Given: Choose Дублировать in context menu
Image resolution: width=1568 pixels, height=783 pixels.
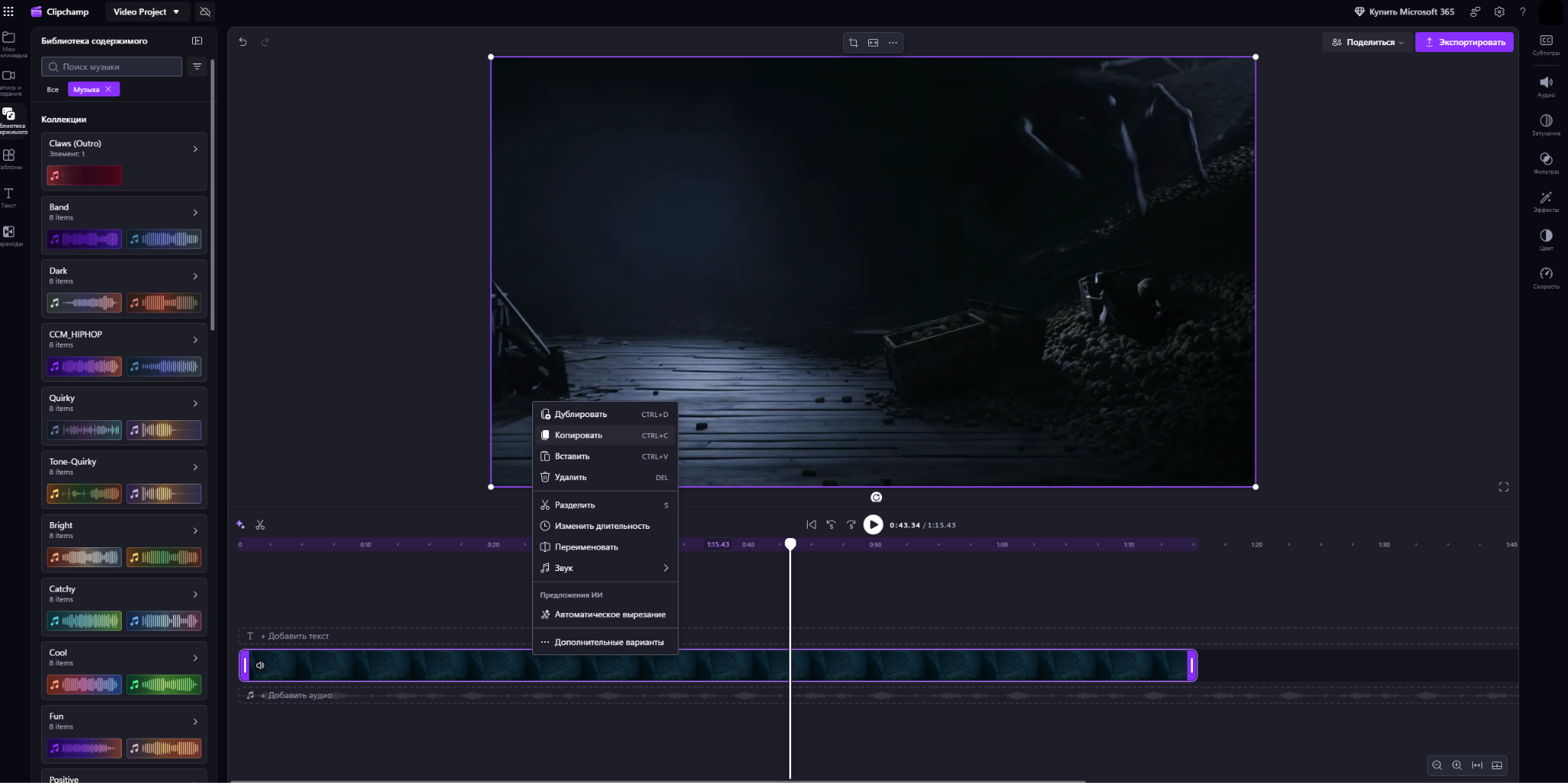Looking at the screenshot, I should coord(605,414).
